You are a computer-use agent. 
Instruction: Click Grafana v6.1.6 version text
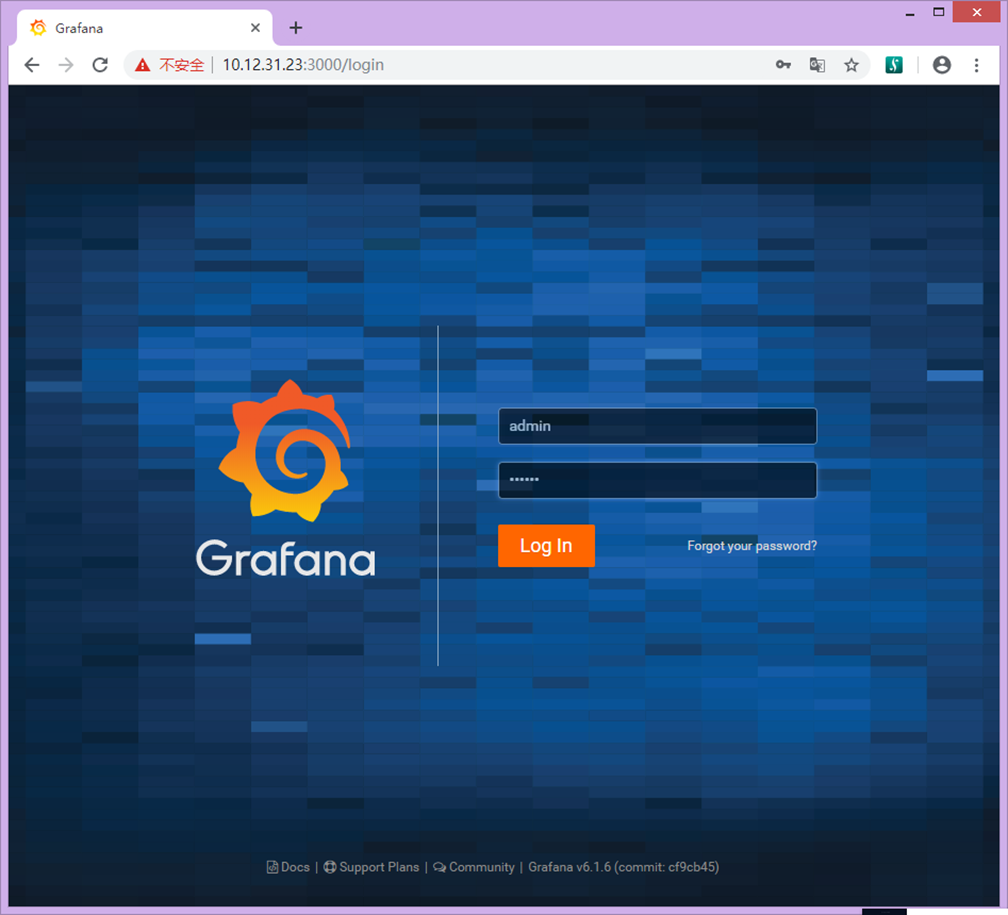tap(624, 867)
